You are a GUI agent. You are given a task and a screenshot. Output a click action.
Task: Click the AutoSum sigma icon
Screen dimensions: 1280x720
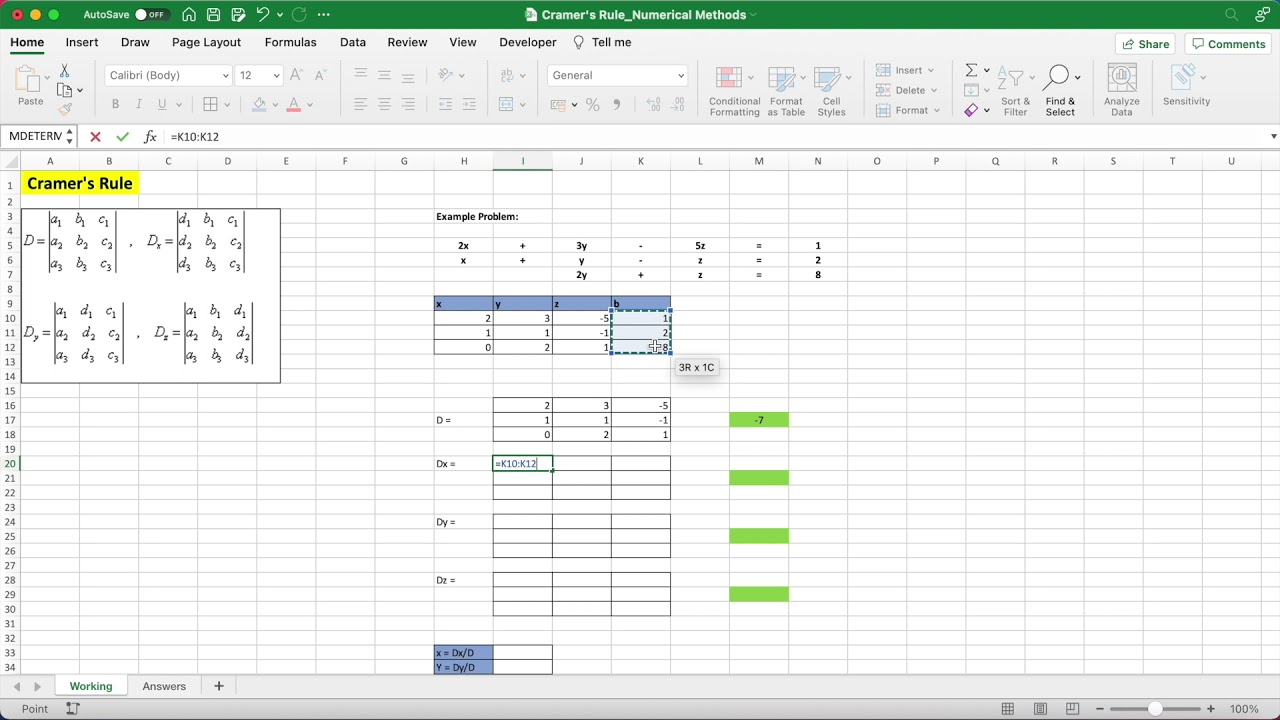[x=971, y=70]
